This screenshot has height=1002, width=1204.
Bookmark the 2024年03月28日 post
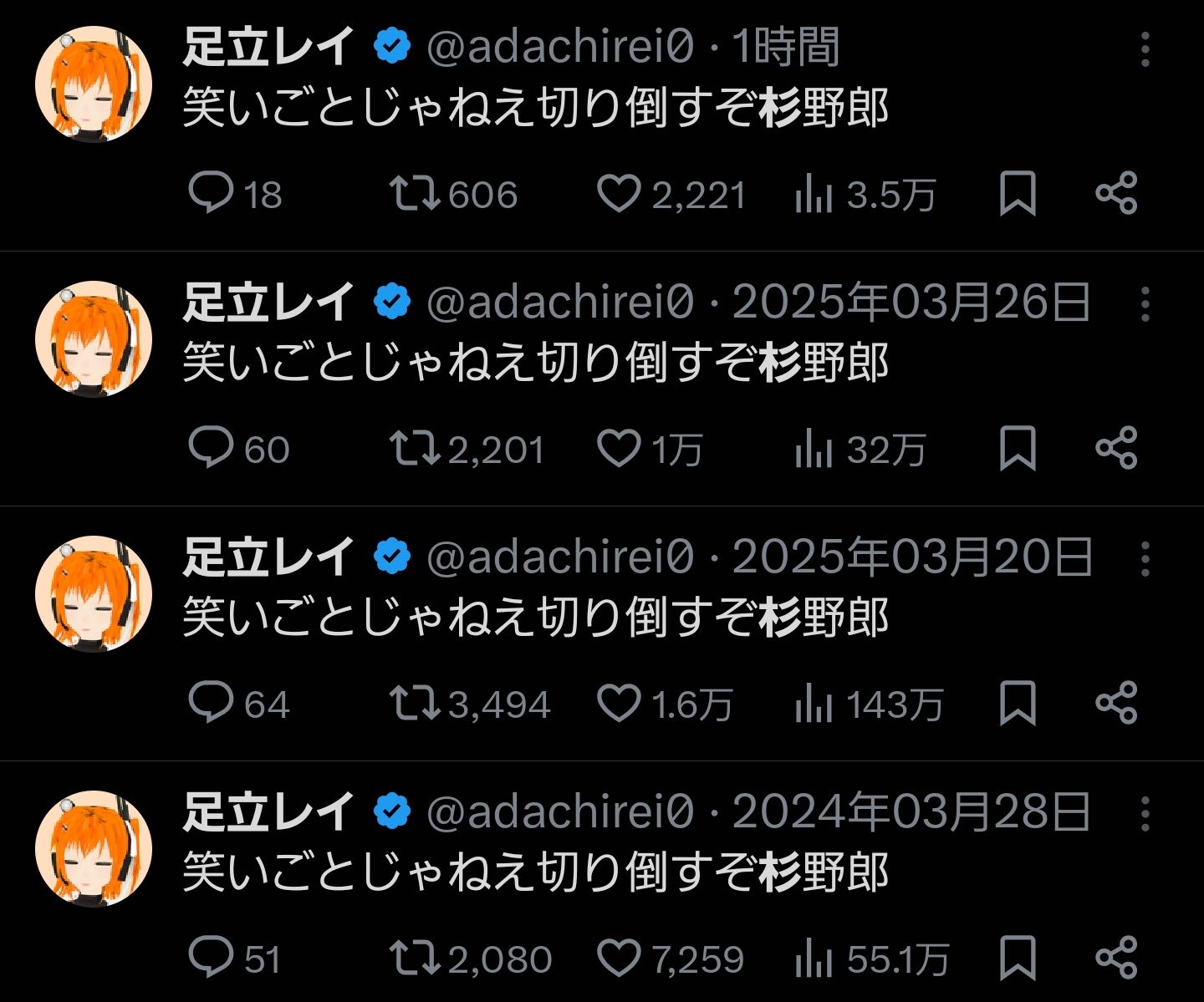point(1018,958)
